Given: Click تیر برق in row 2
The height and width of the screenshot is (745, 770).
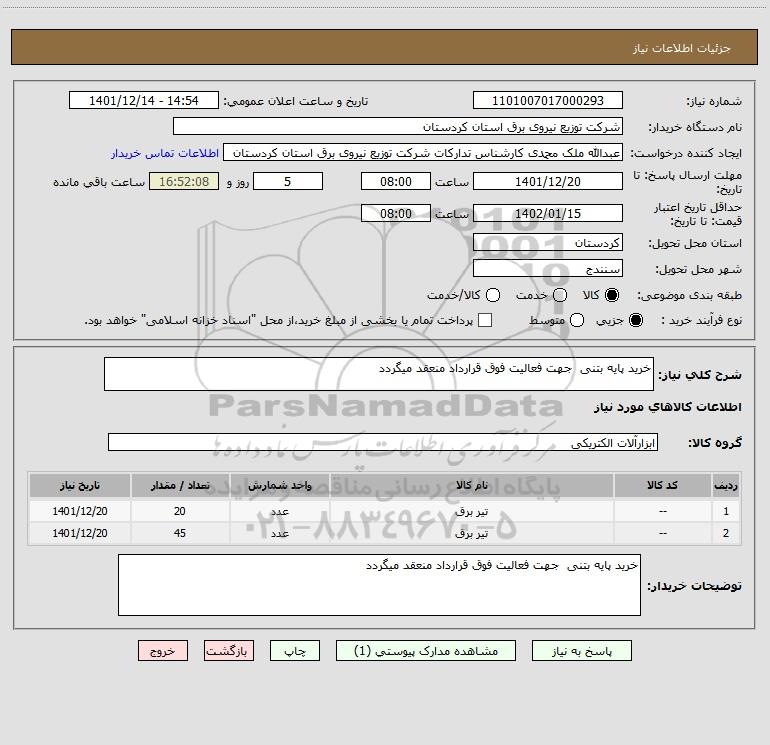Looking at the screenshot, I should 471,533.
